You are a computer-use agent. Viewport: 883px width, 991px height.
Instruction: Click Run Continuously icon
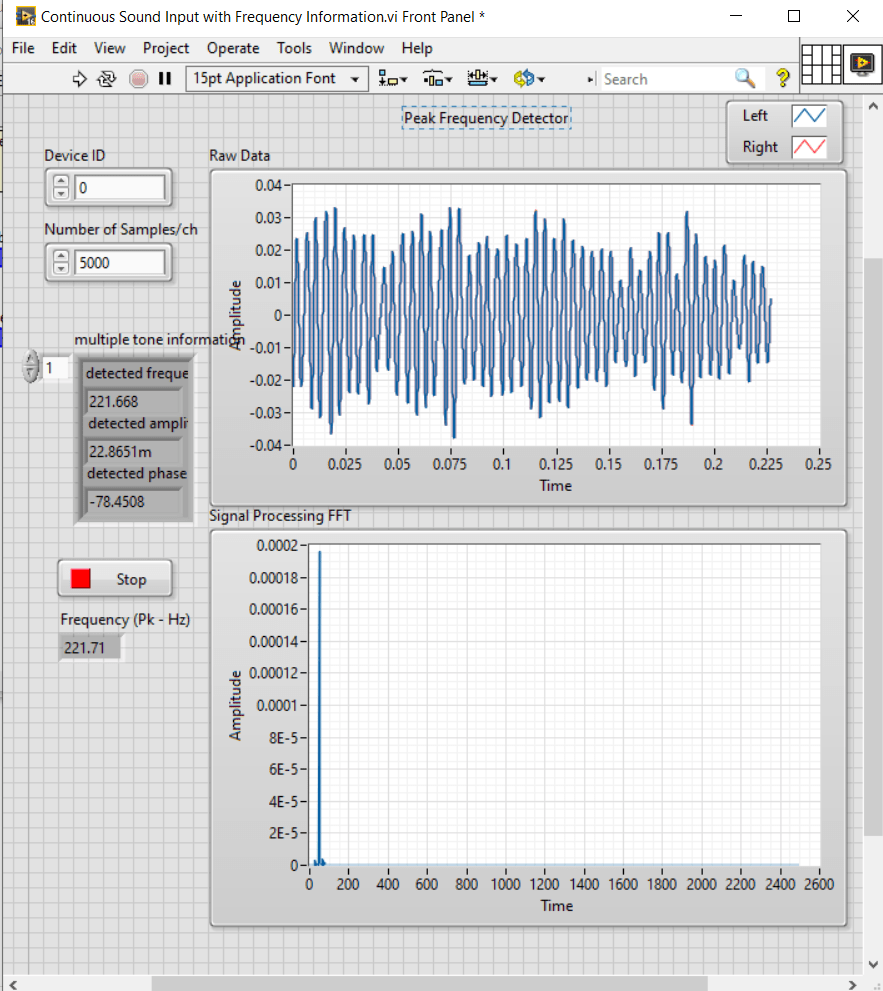(108, 79)
